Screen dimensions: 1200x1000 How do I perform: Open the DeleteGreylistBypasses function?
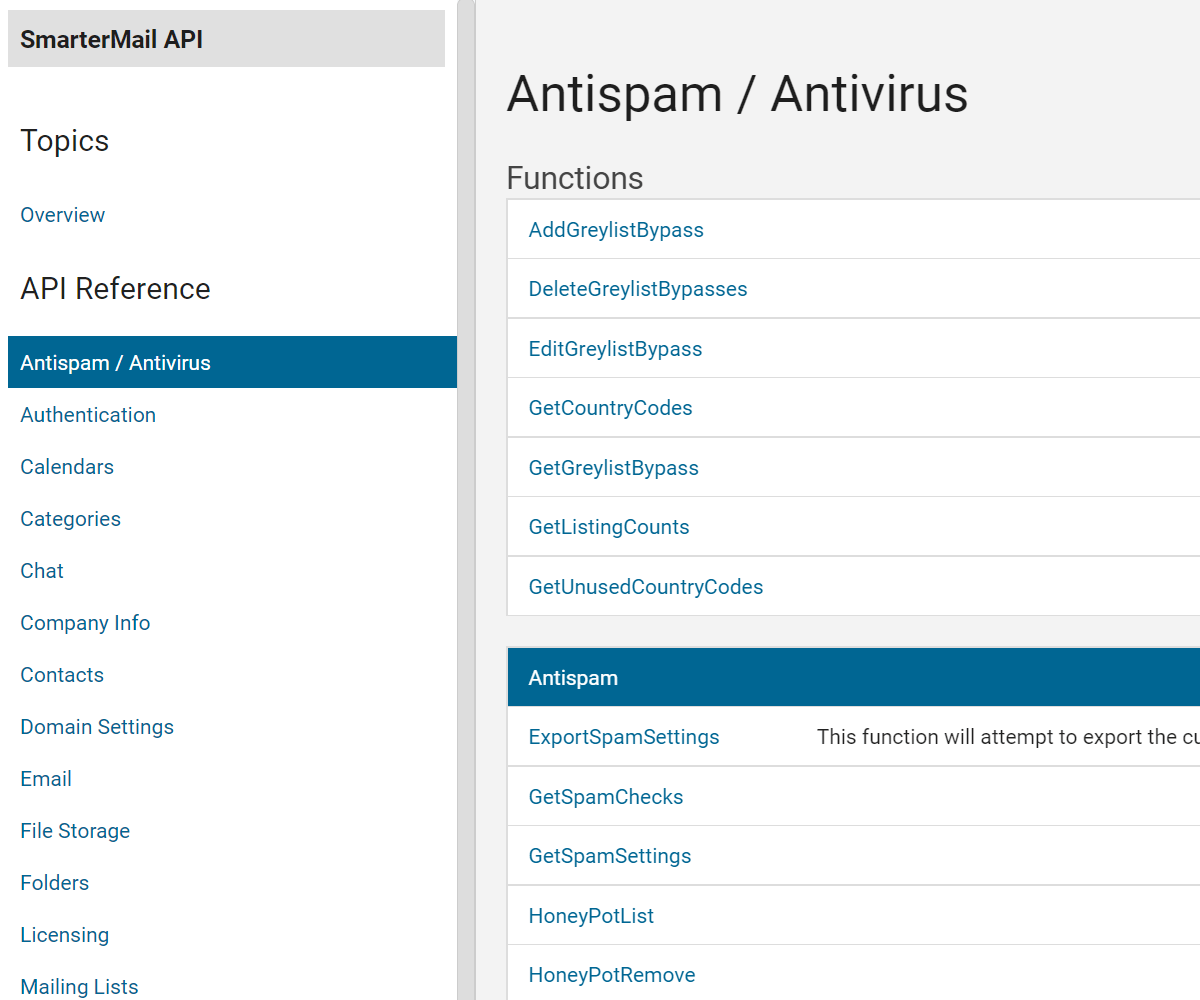[638, 289]
